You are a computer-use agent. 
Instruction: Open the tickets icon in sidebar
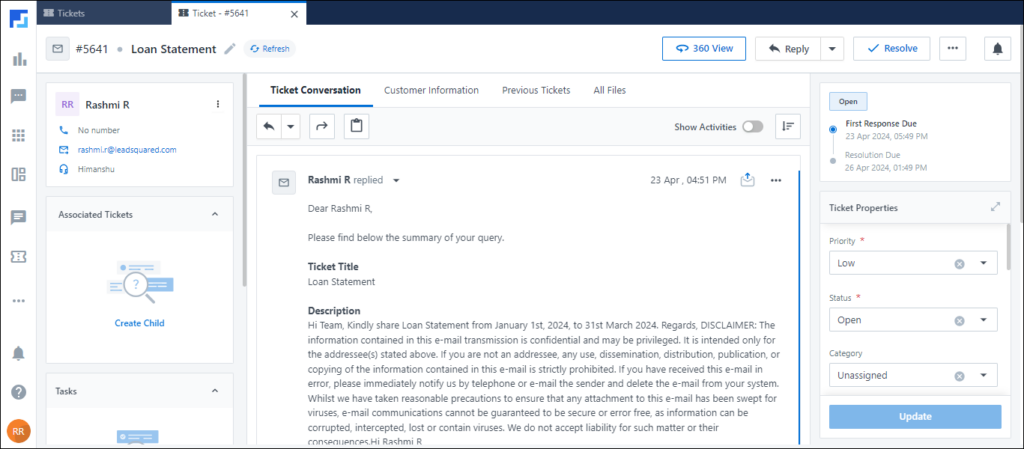pos(19,257)
